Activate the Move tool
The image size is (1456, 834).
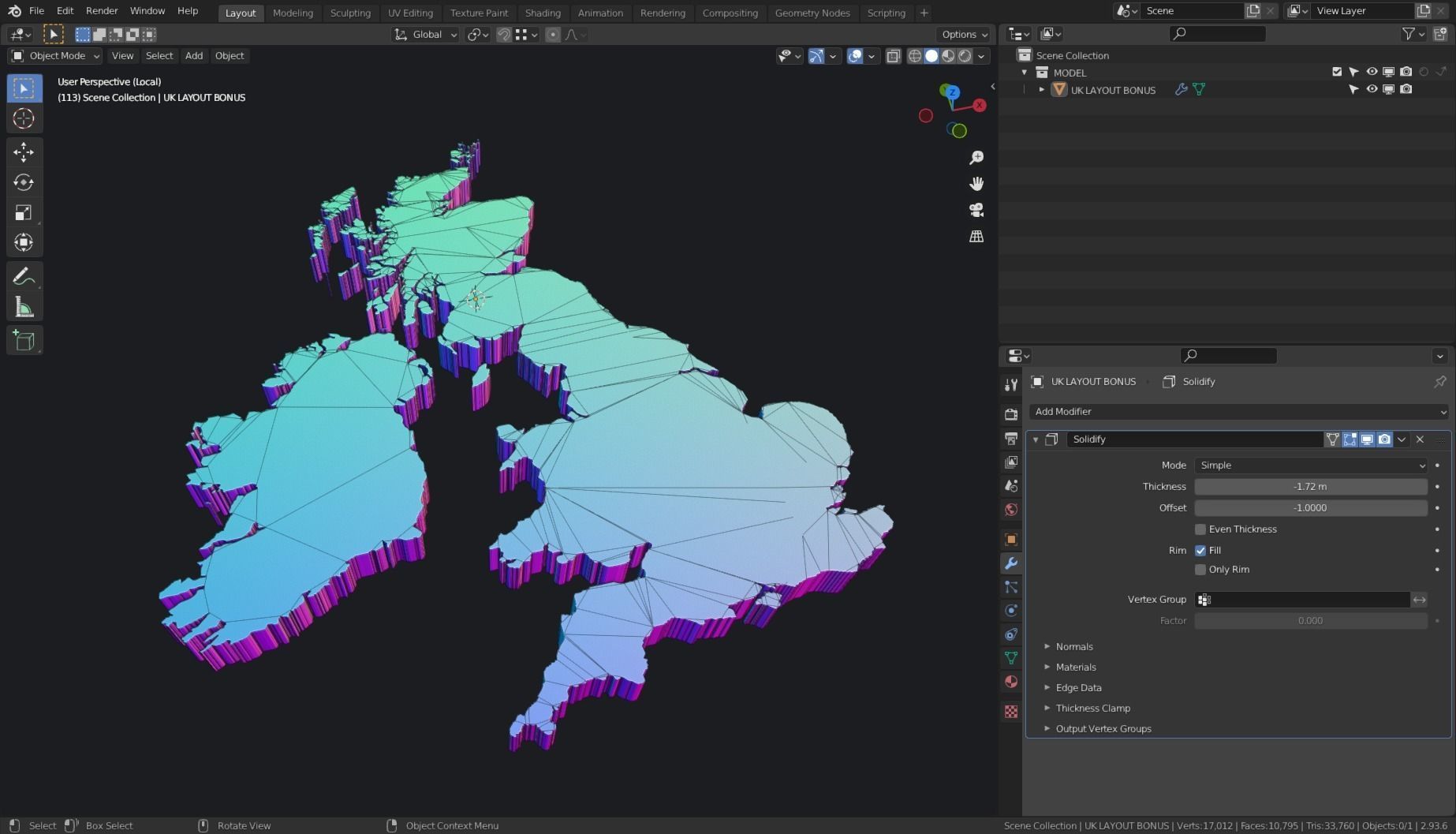pos(24,151)
